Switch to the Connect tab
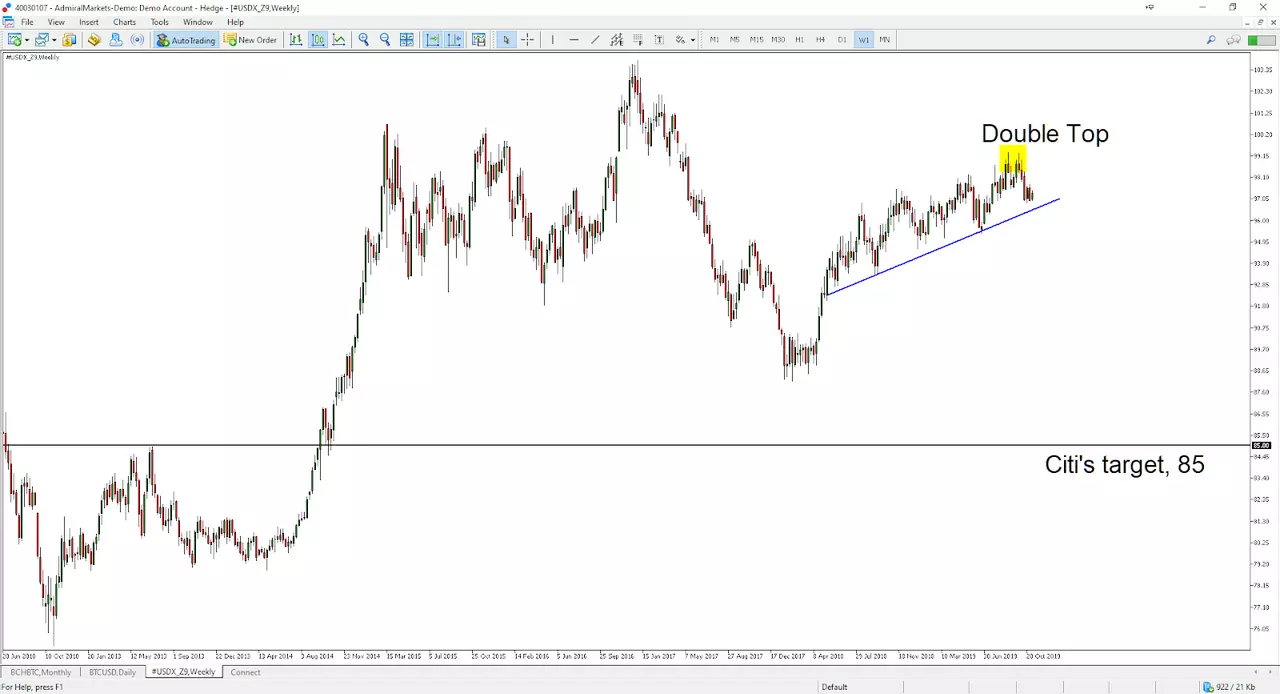The width and height of the screenshot is (1280, 694). coord(246,672)
